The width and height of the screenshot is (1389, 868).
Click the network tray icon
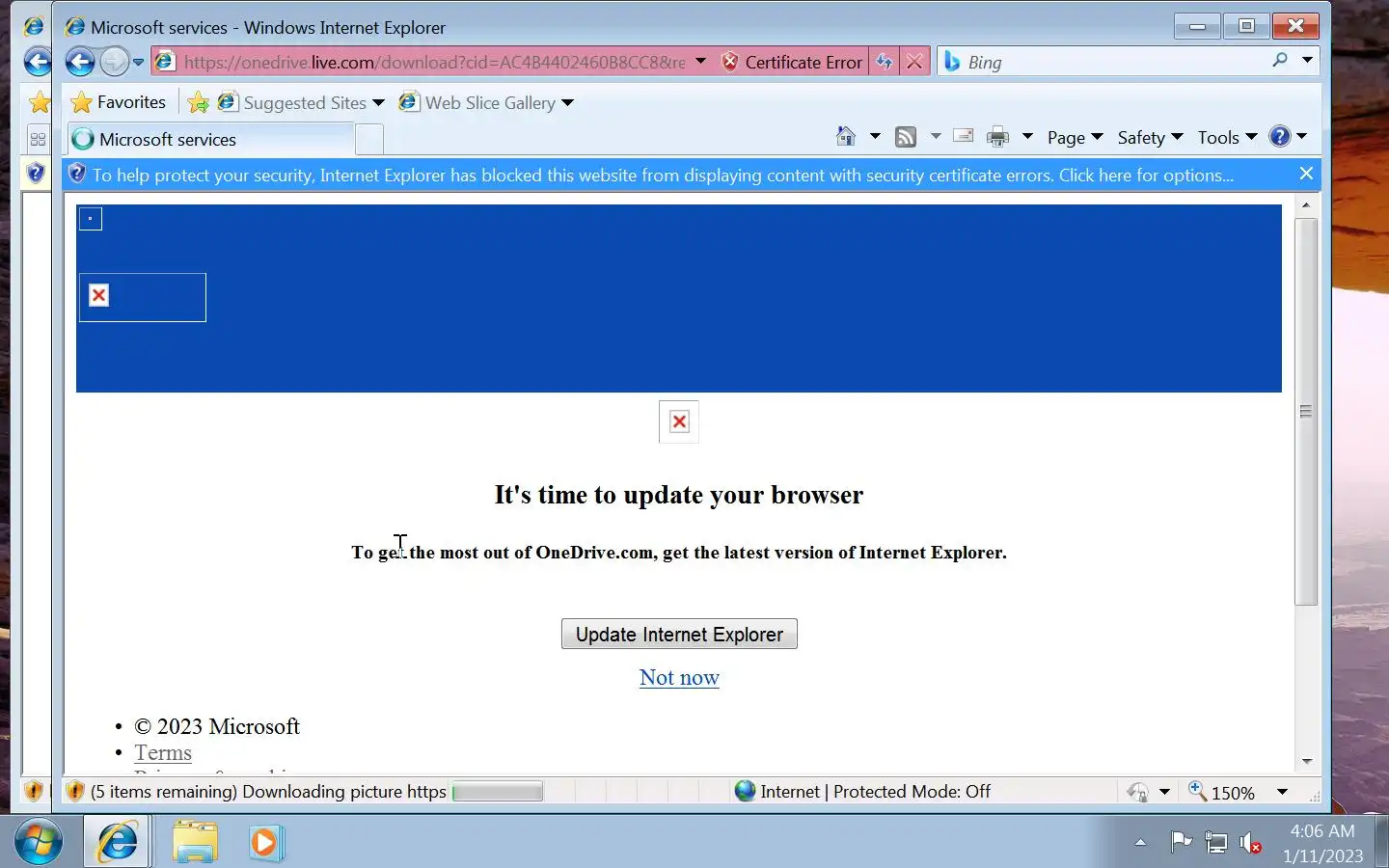[x=1216, y=843]
